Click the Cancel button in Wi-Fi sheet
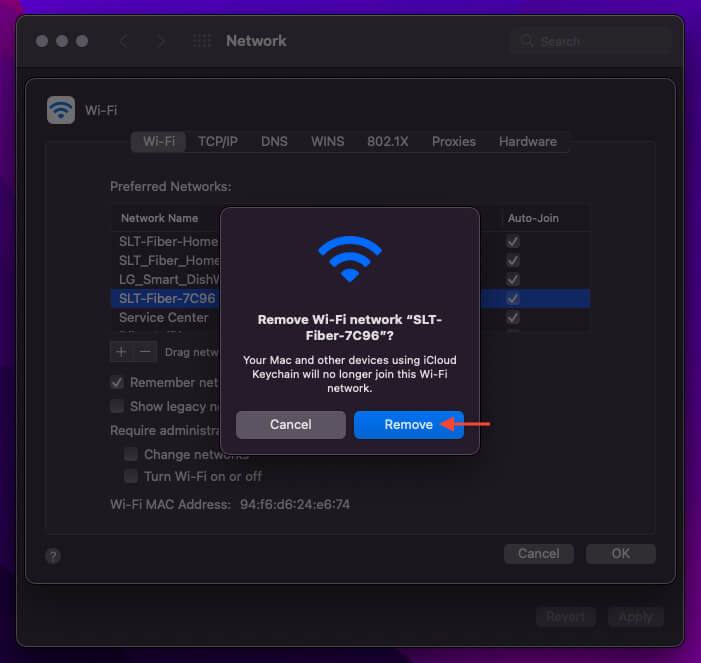Screen dimensions: 701x663 [x=539, y=554]
